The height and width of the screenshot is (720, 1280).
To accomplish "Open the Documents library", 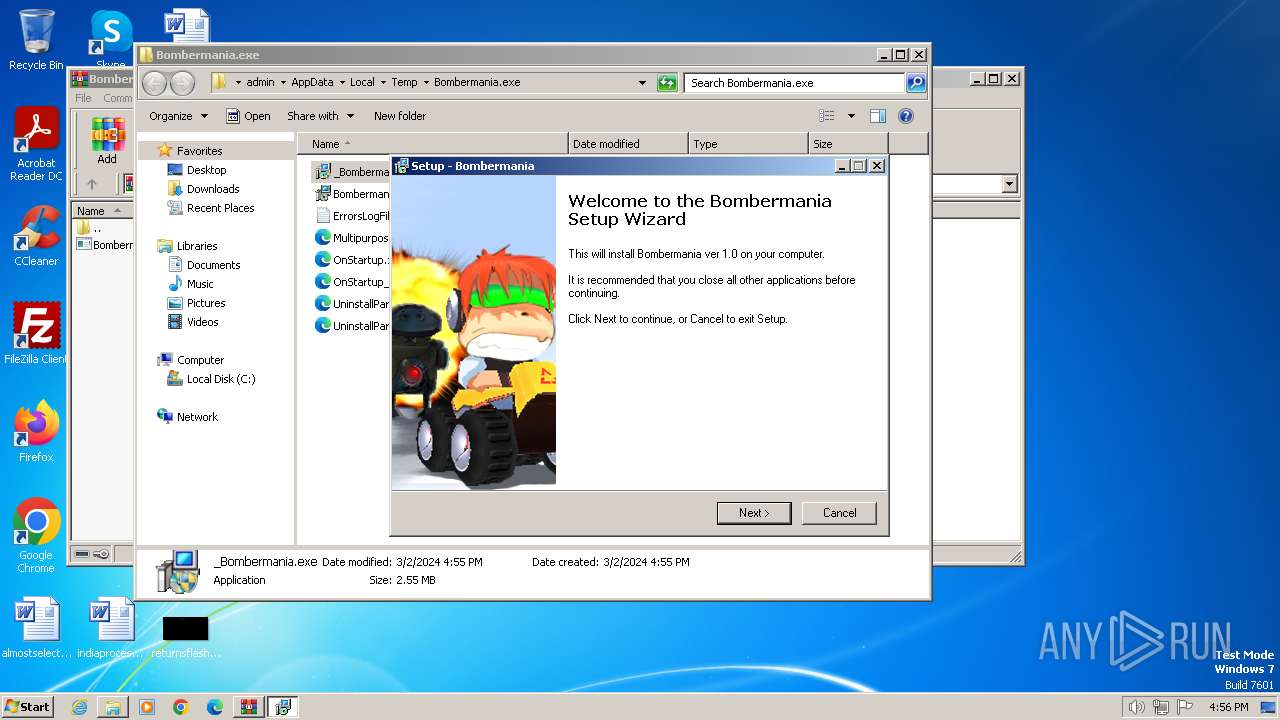I will tap(213, 265).
